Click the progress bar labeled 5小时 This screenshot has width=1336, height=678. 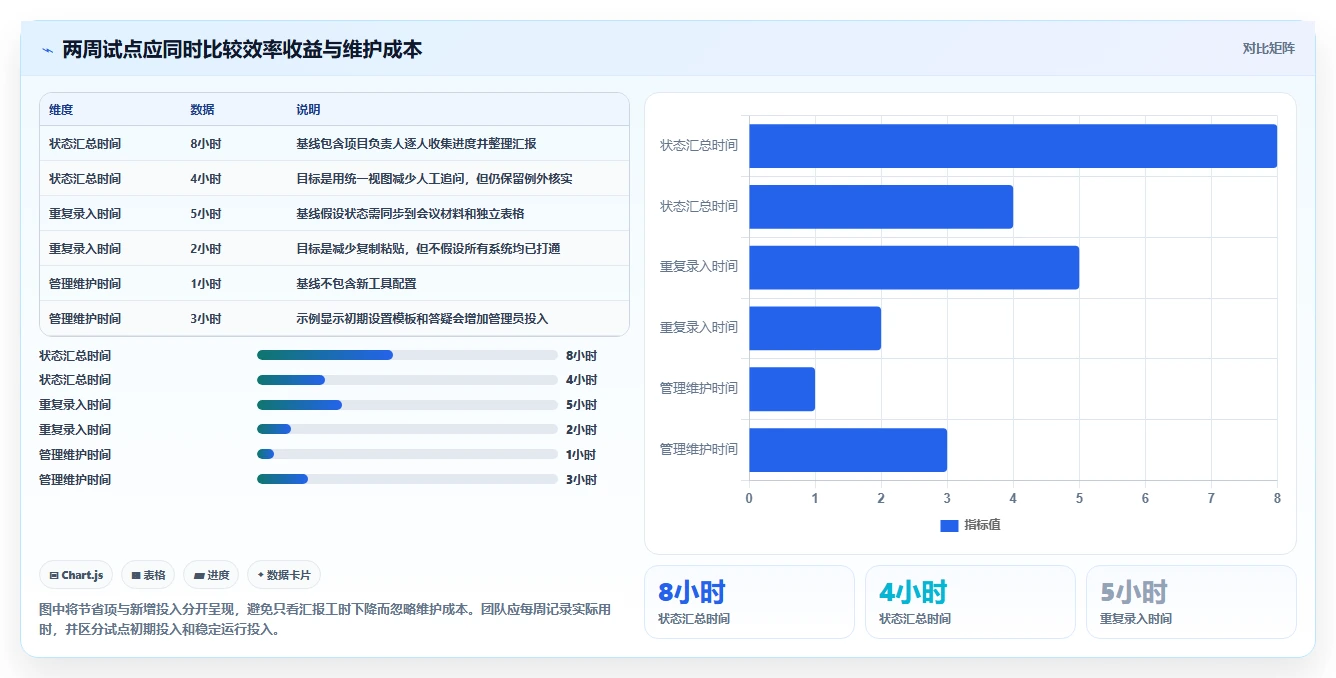pyautogui.click(x=407, y=405)
